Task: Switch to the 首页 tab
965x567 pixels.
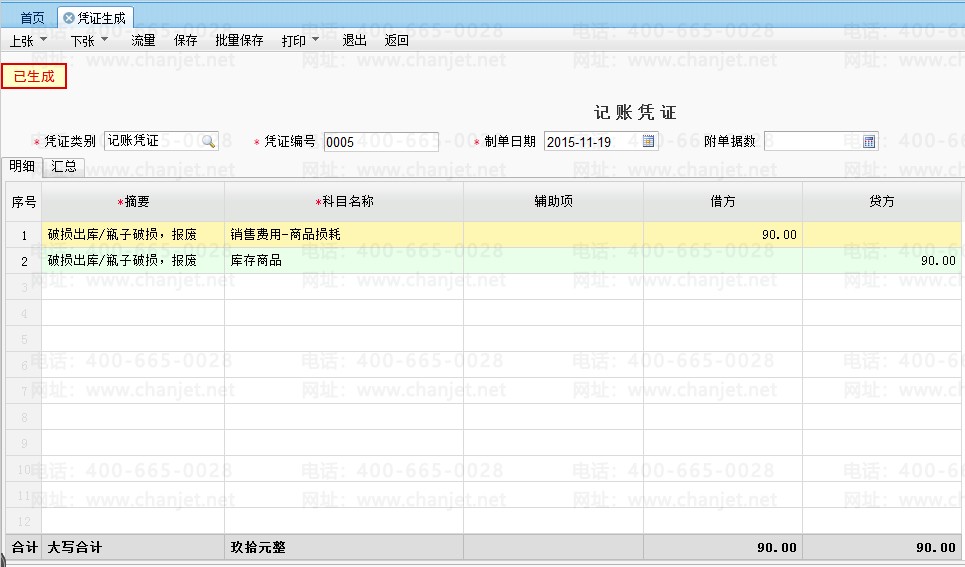Action: [x=32, y=18]
